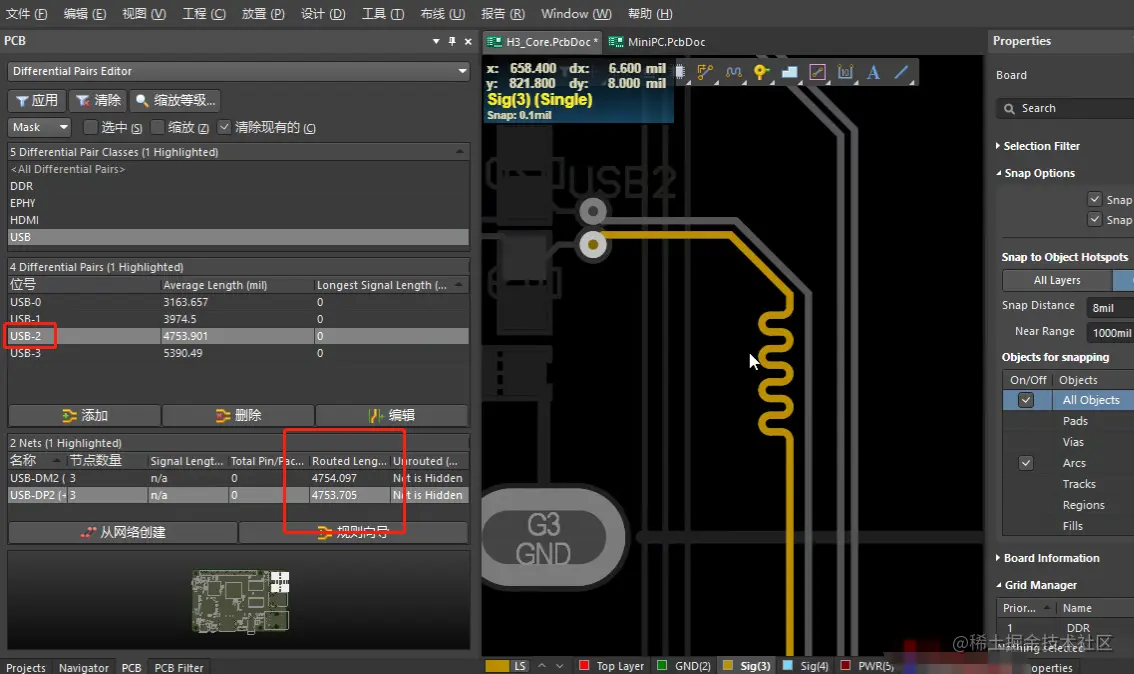The height and width of the screenshot is (674, 1134).
Task: Click the current layer color swatch
Action: click(x=497, y=666)
